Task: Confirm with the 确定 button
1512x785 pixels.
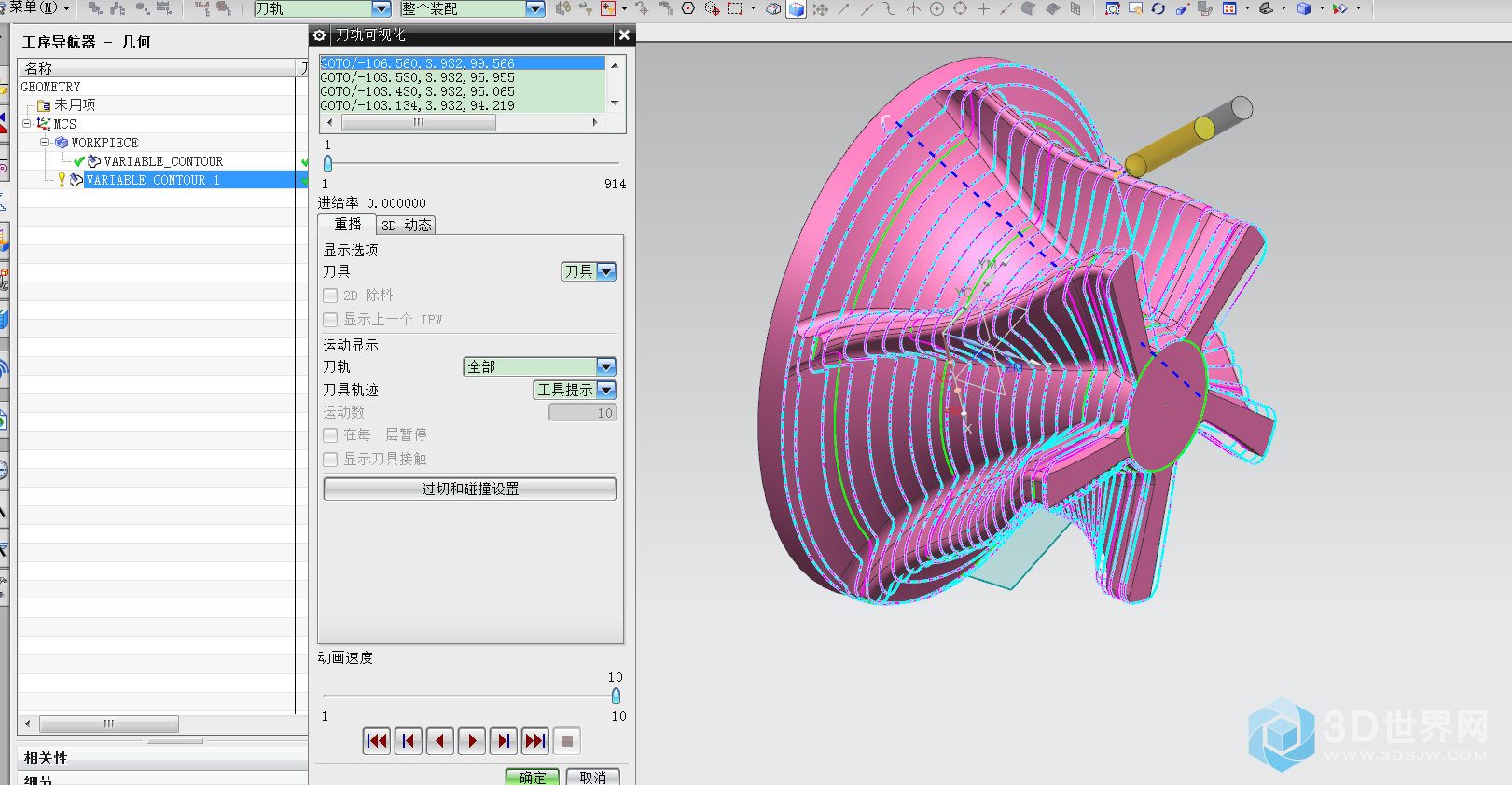Action: [x=533, y=777]
